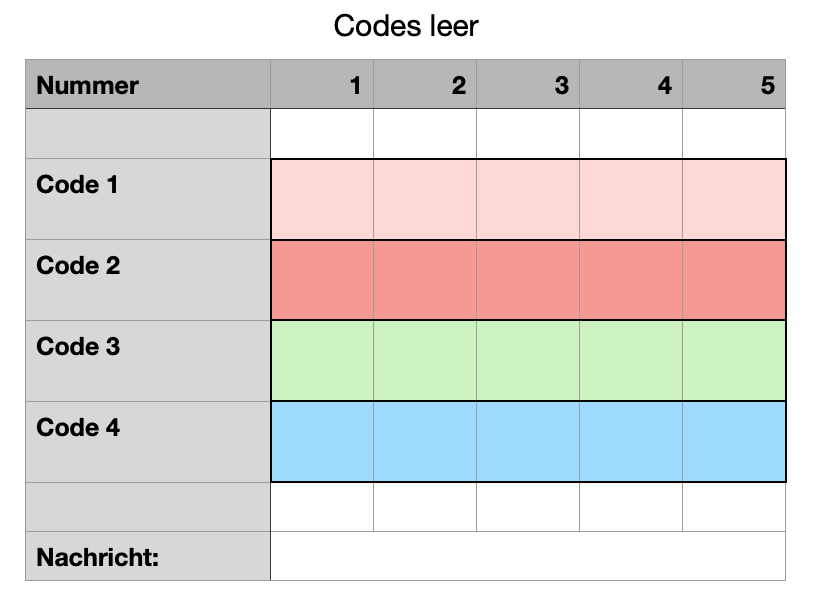
Task: Click the empty white Nachricht message field
Action: [x=528, y=556]
